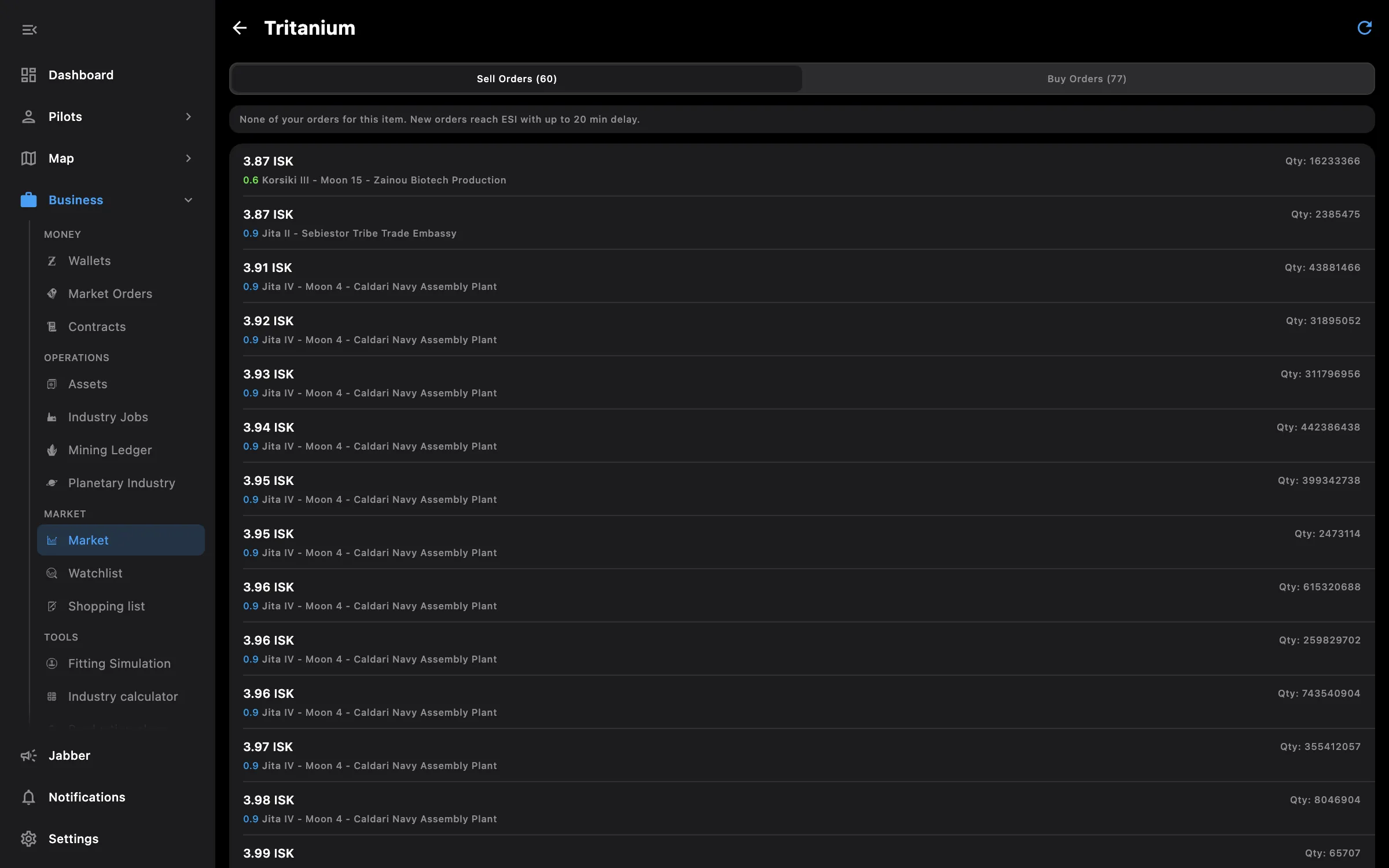The image size is (1389, 868).
Task: Select the order with Qty: 743540904
Action: [x=802, y=703]
